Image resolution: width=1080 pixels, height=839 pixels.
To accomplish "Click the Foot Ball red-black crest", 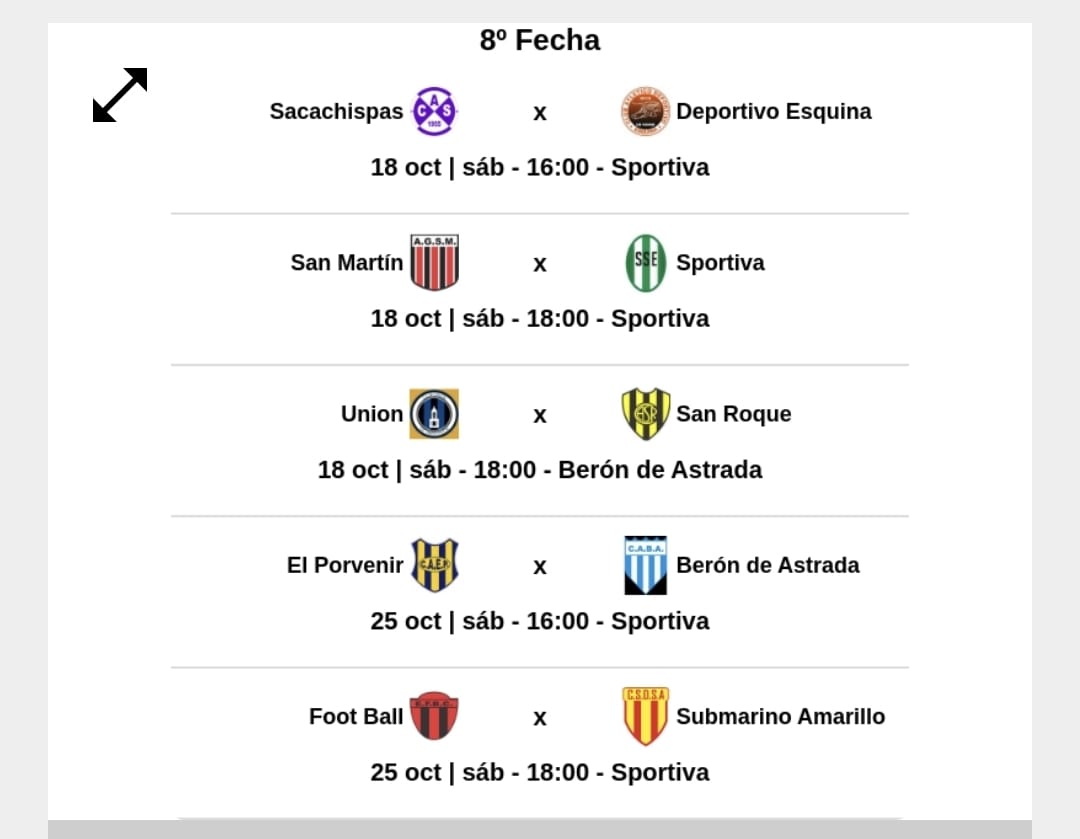I will point(434,716).
